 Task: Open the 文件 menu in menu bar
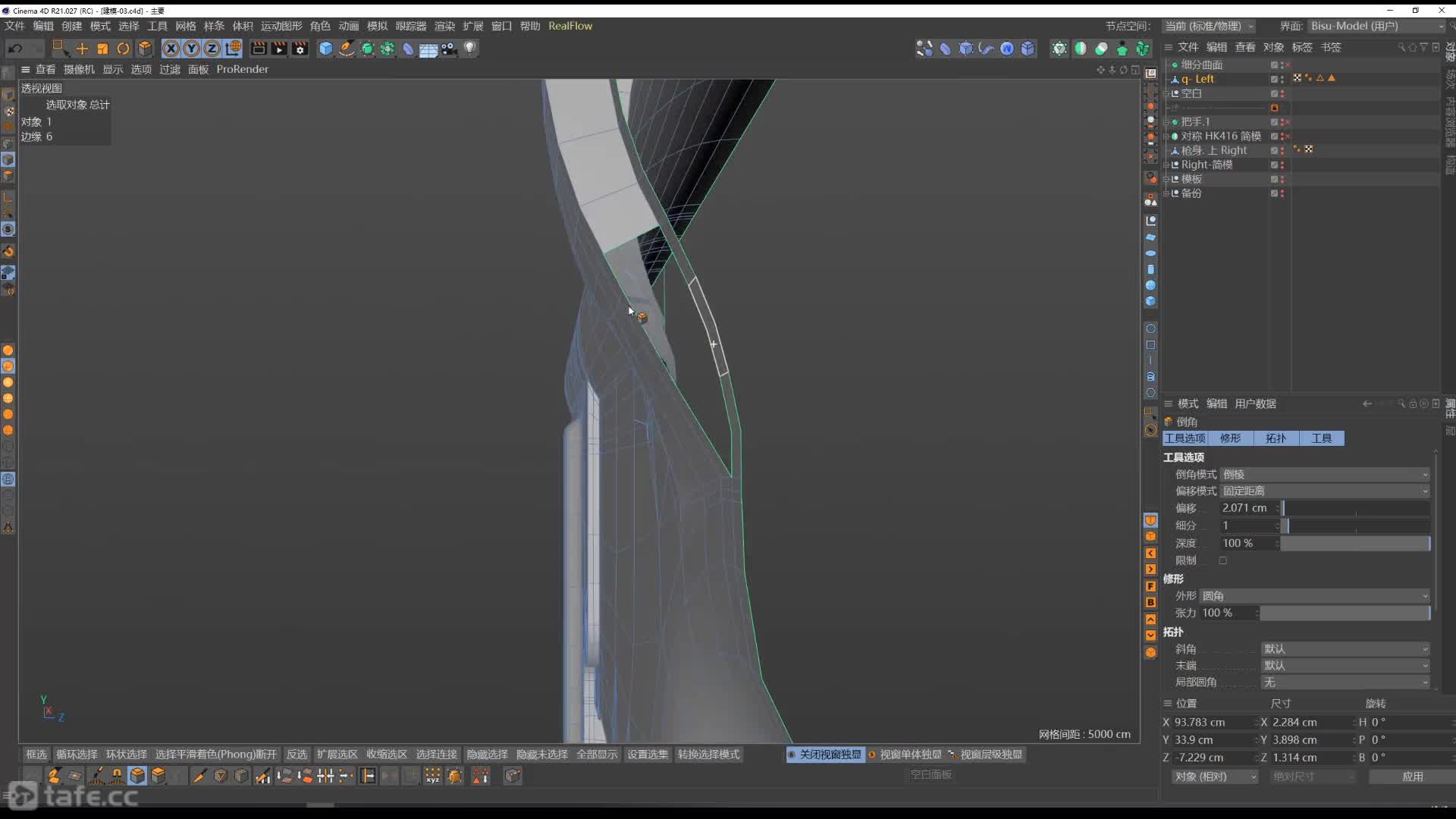(14, 26)
